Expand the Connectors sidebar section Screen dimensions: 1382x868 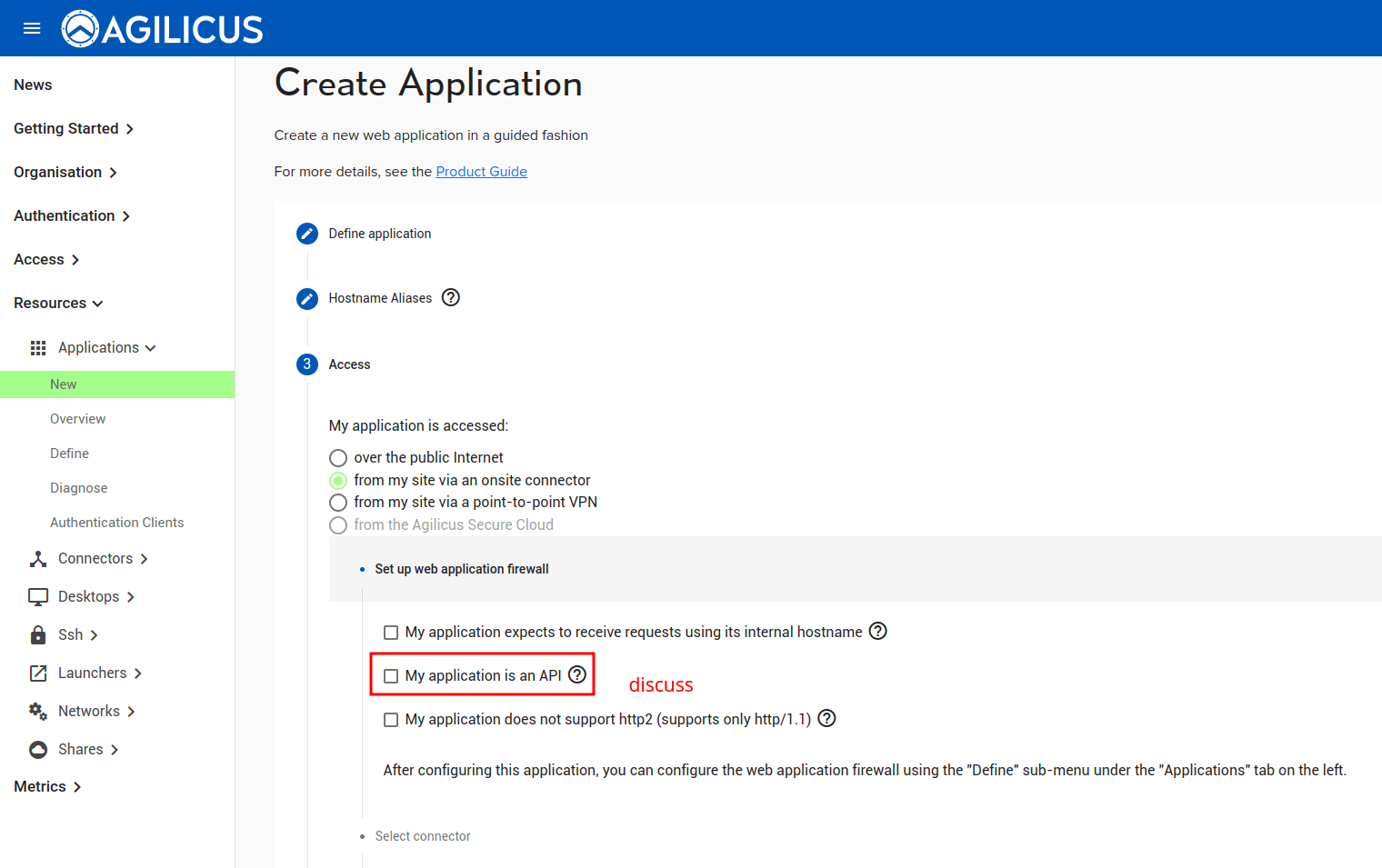(95, 558)
